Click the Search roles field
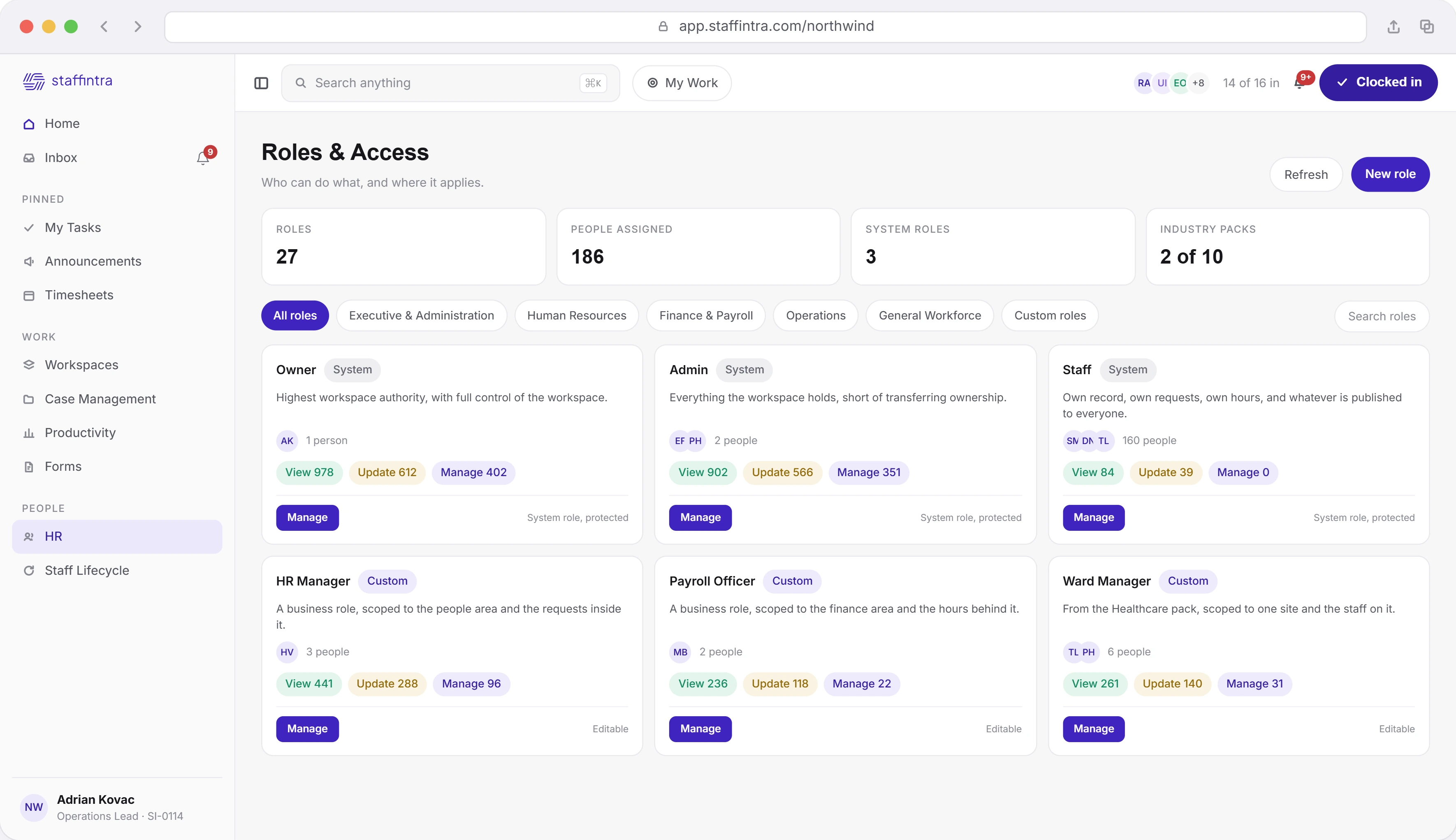Image resolution: width=1456 pixels, height=840 pixels. [x=1382, y=316]
